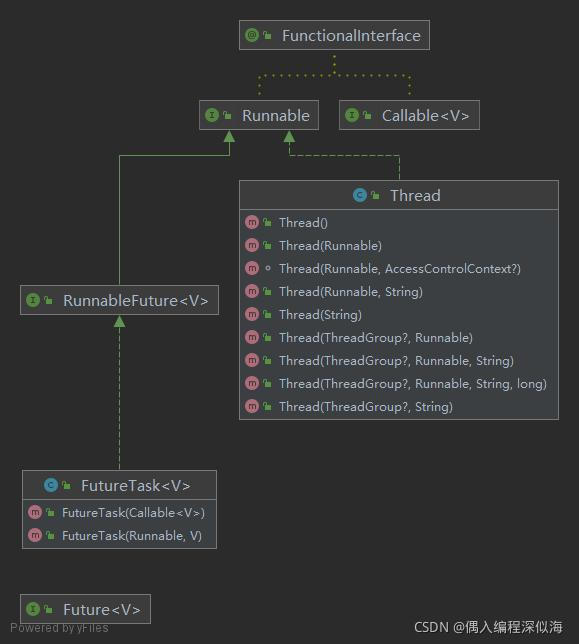
Task: Click public lock icon on Thread(Runnable) row
Action: pyautogui.click(x=267, y=246)
